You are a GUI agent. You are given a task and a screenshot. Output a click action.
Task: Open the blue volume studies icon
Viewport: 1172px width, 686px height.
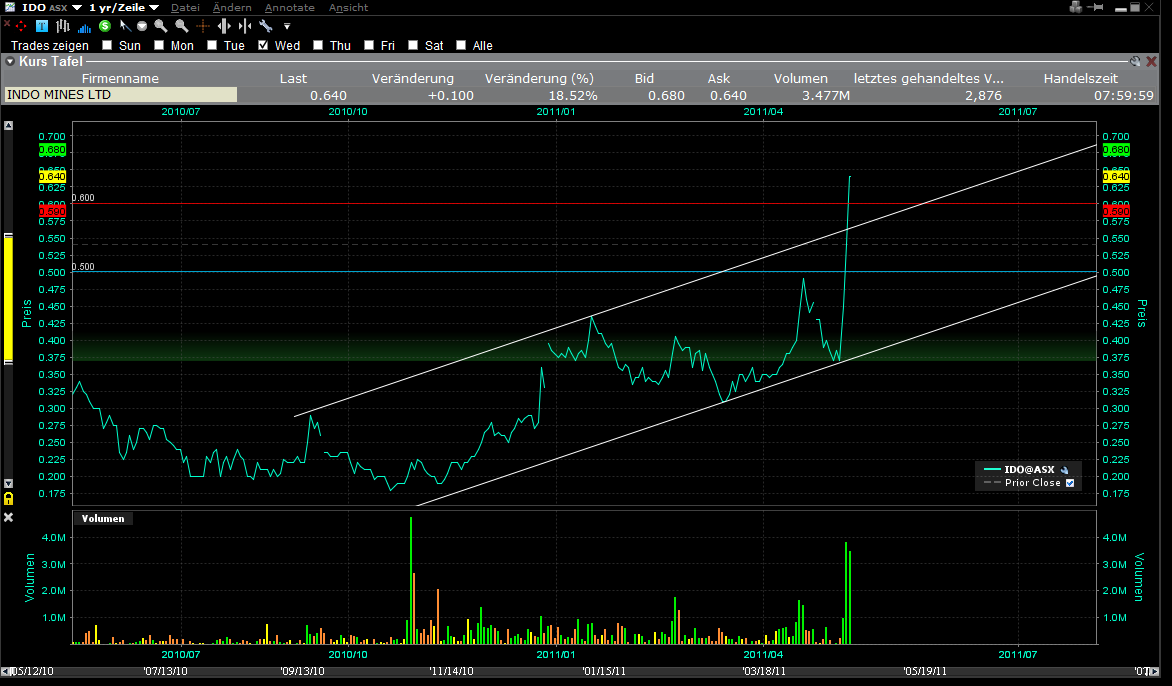84,27
